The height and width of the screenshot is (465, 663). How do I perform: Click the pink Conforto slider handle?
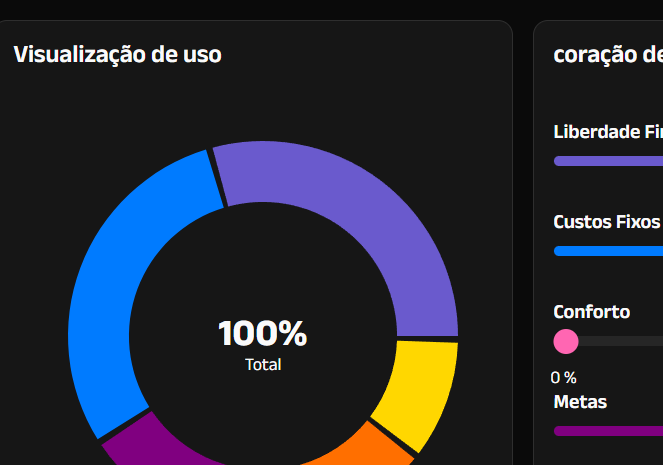565,342
